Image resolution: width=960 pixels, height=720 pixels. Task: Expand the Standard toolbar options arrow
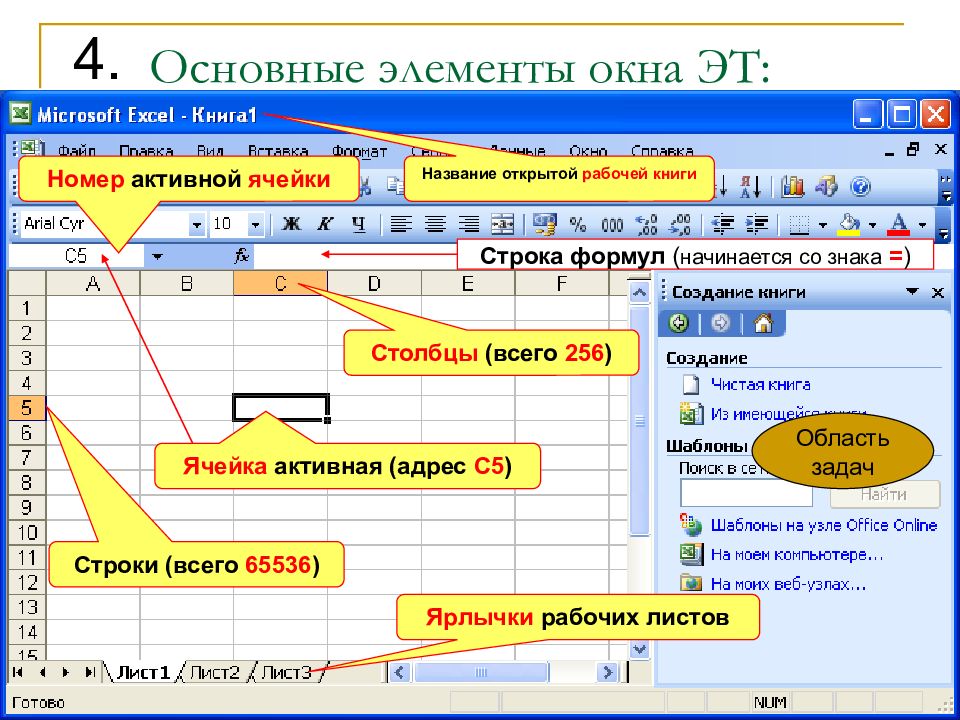pos(947,187)
